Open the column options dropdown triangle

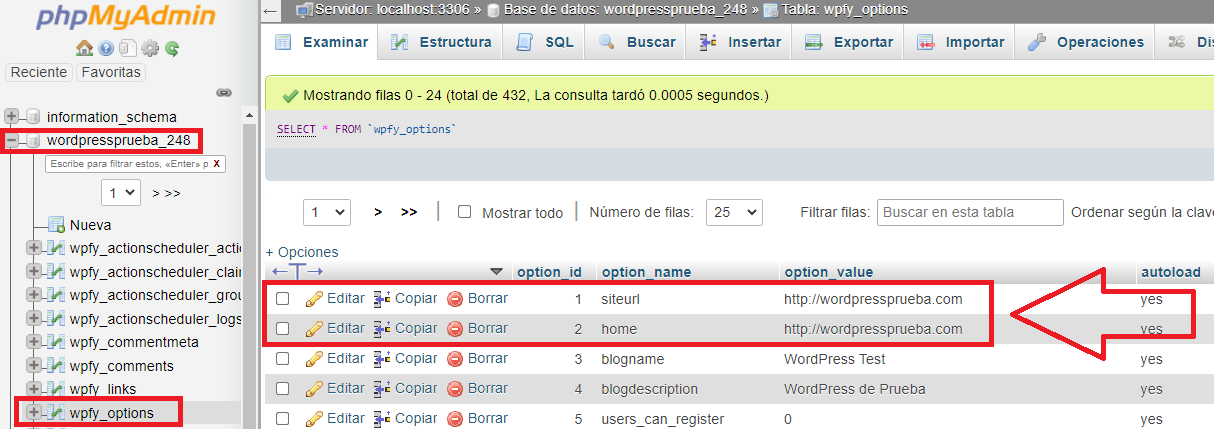(497, 272)
